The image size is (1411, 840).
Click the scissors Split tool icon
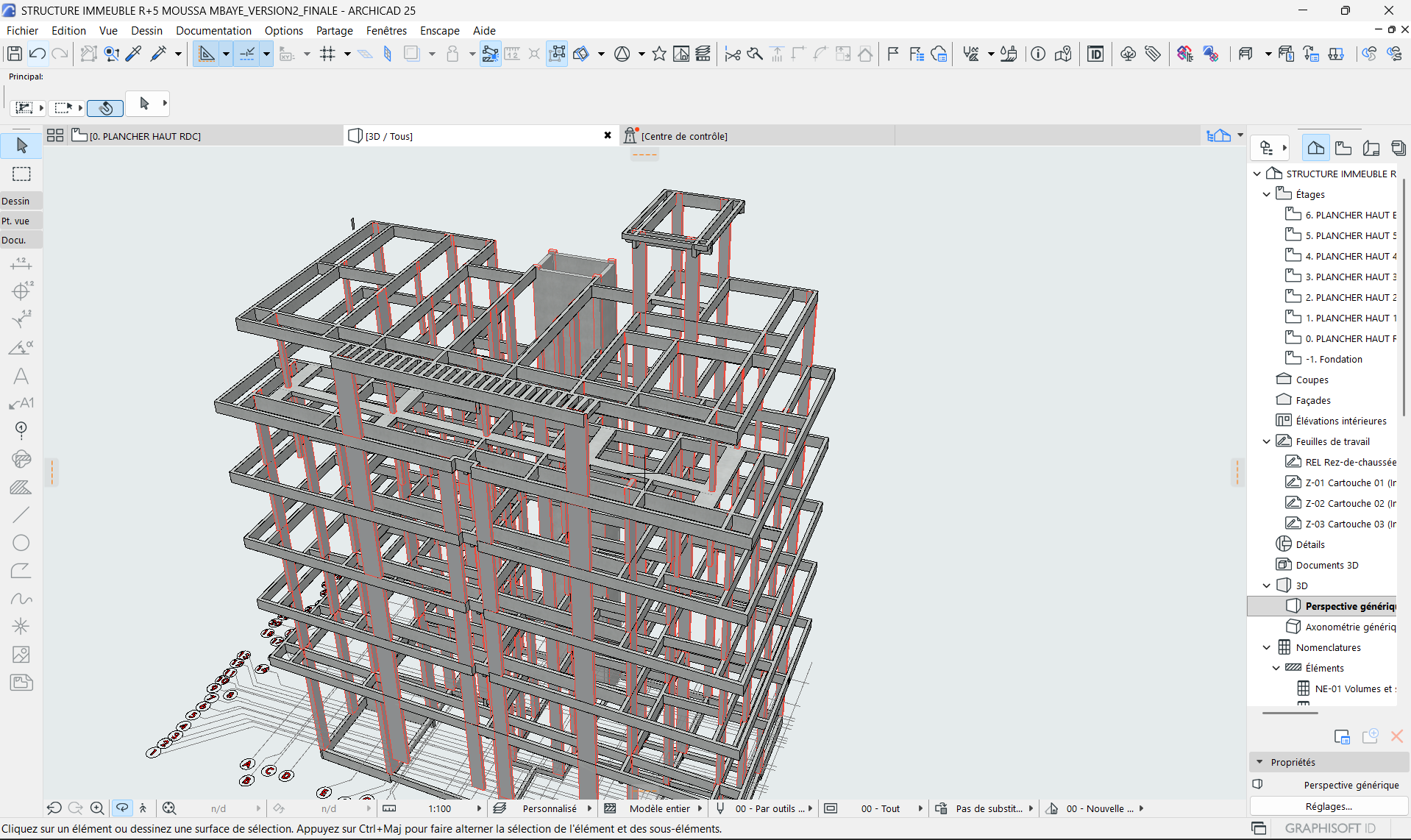coord(732,54)
